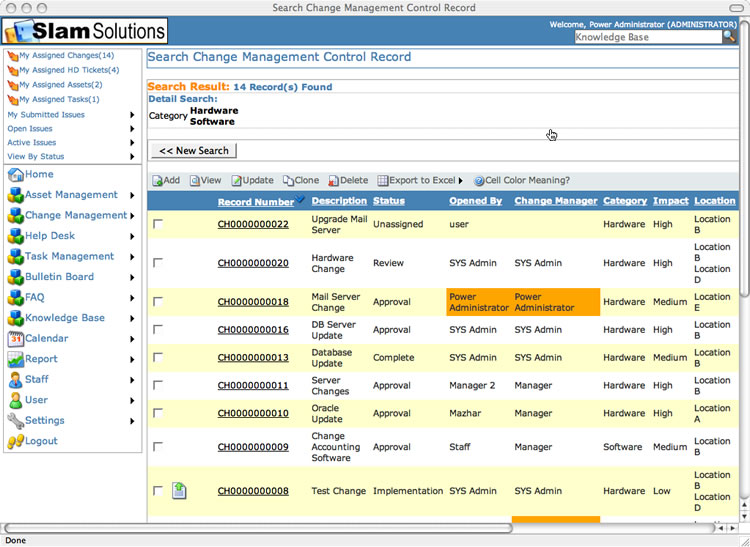Click the Home house icon
750x547 pixels.
(x=15, y=175)
